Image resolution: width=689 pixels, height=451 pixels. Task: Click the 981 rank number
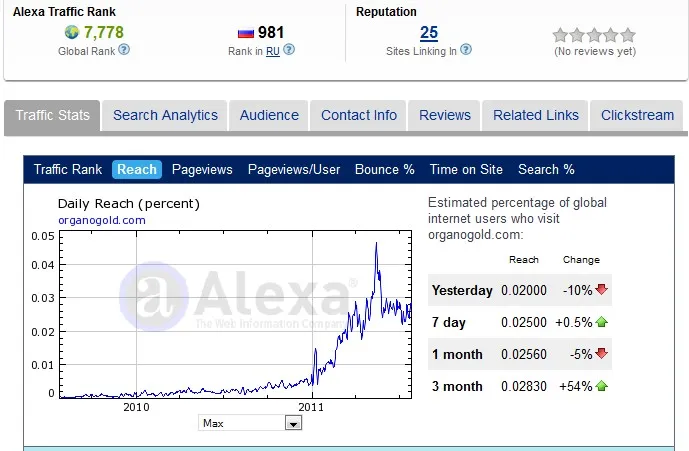pos(271,33)
